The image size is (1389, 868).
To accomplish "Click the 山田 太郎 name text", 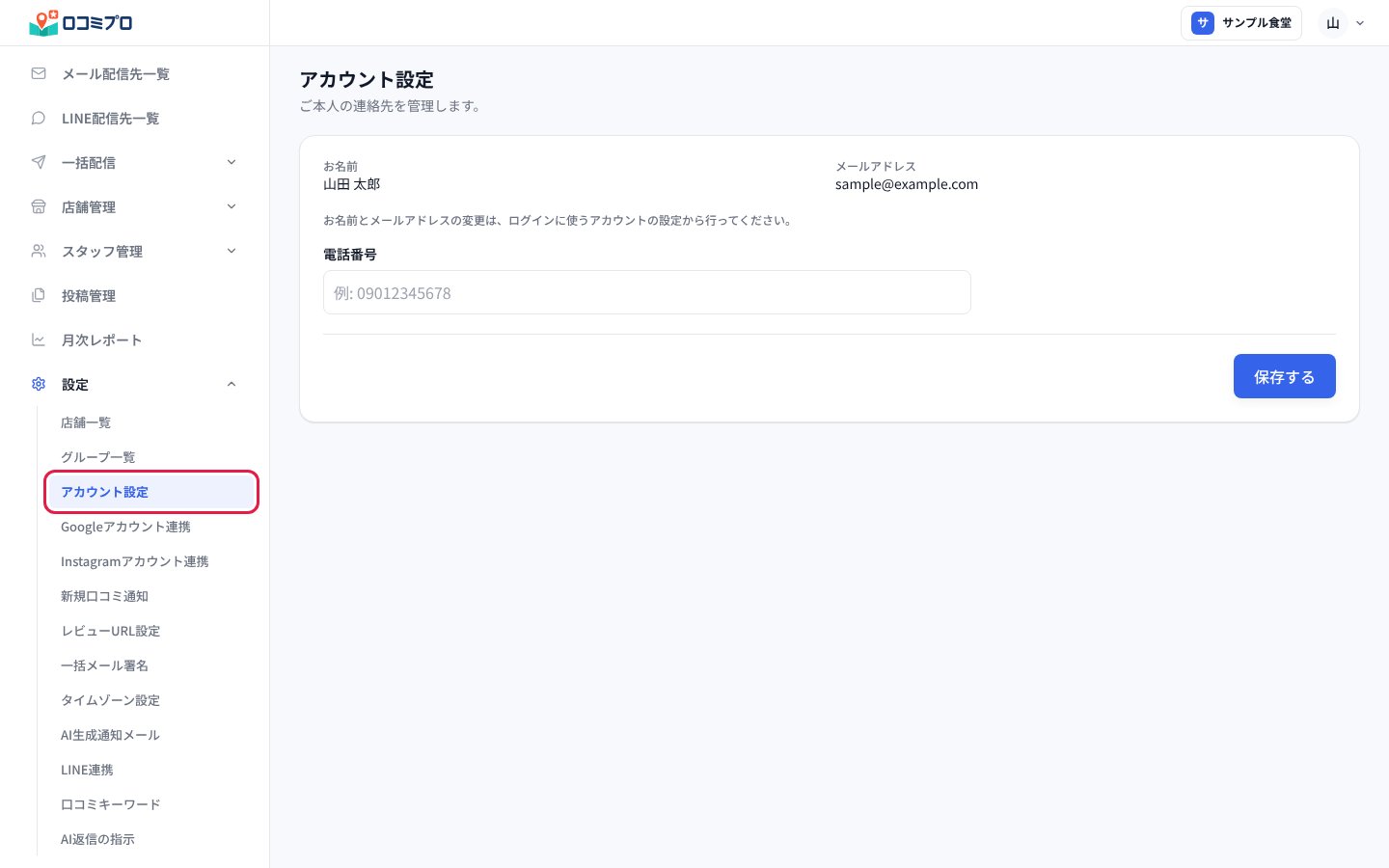I will tap(352, 184).
